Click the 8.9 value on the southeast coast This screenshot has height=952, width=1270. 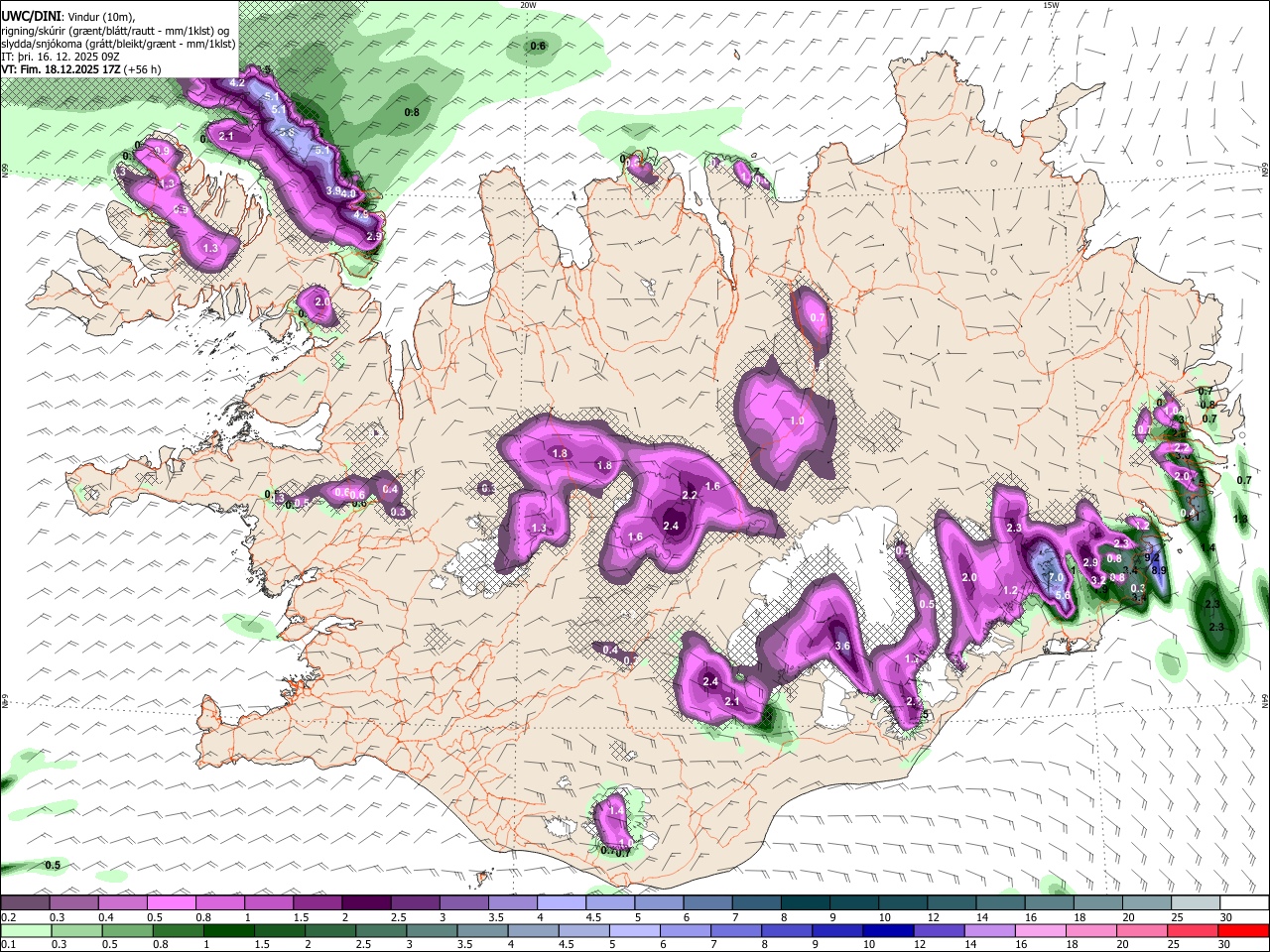[x=1158, y=570]
